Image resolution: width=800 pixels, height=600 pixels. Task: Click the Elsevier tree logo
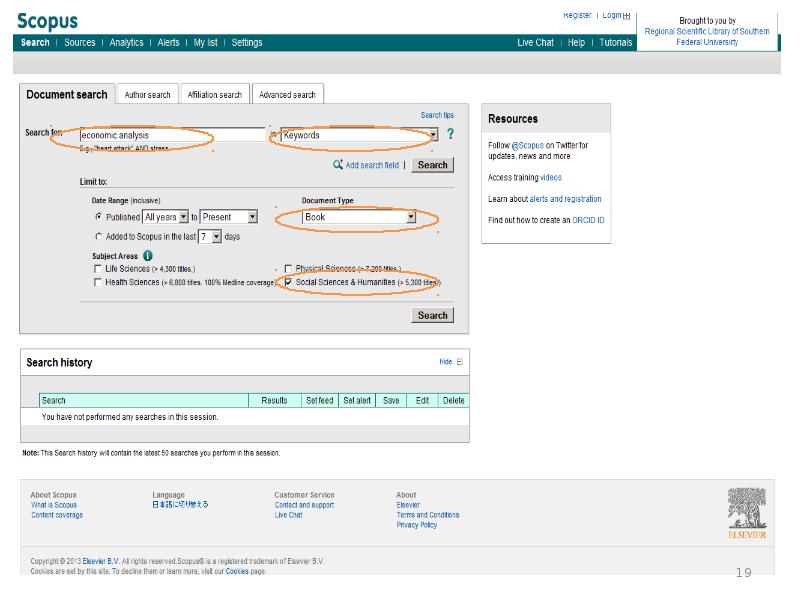click(x=746, y=511)
